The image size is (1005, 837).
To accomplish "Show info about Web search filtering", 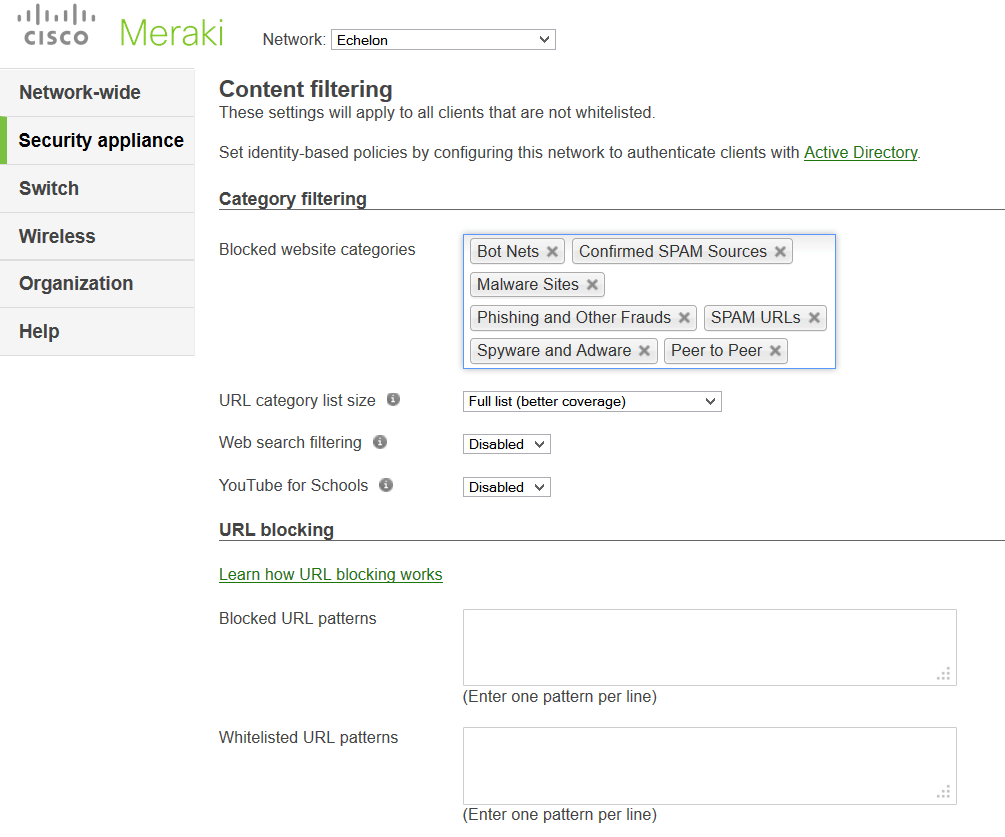I will (379, 442).
